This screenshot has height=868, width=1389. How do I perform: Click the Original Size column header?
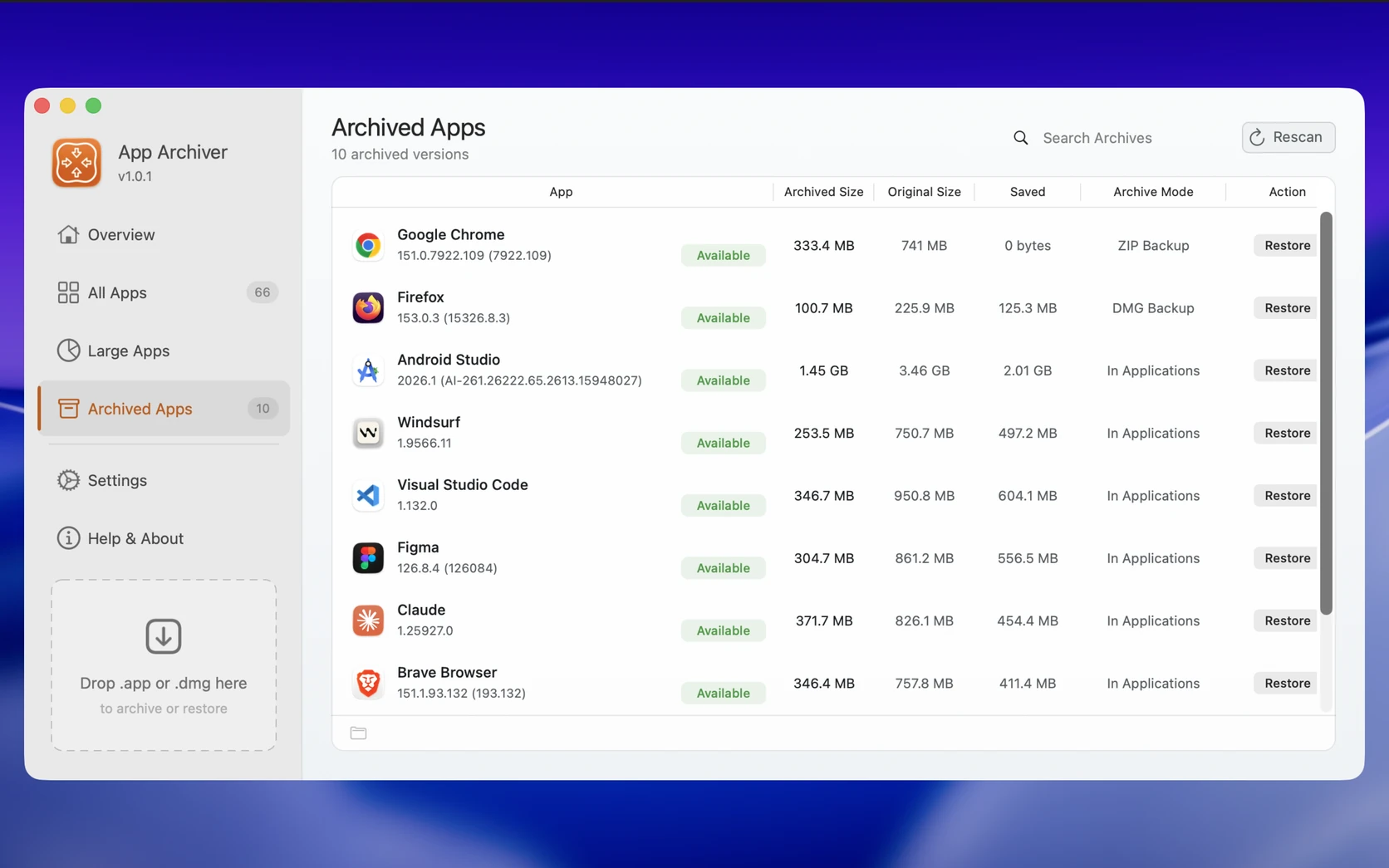(x=924, y=192)
